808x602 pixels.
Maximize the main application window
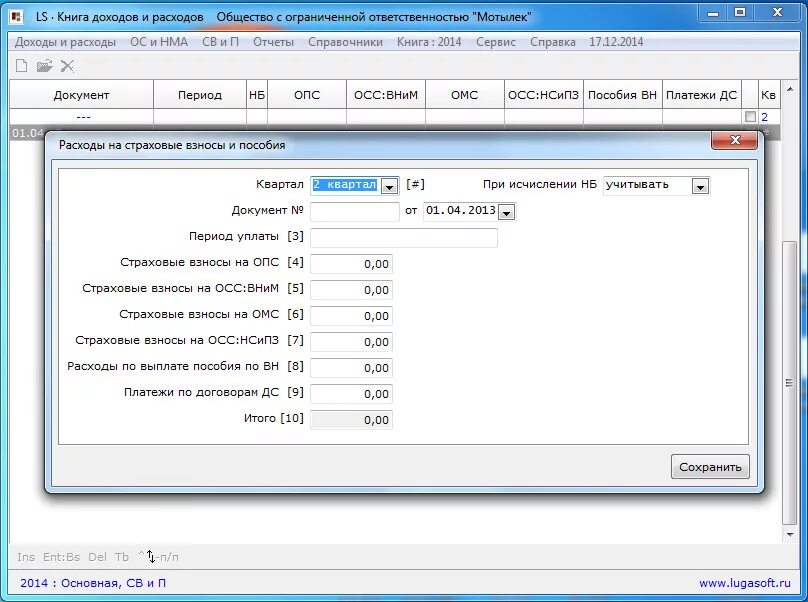click(x=740, y=13)
